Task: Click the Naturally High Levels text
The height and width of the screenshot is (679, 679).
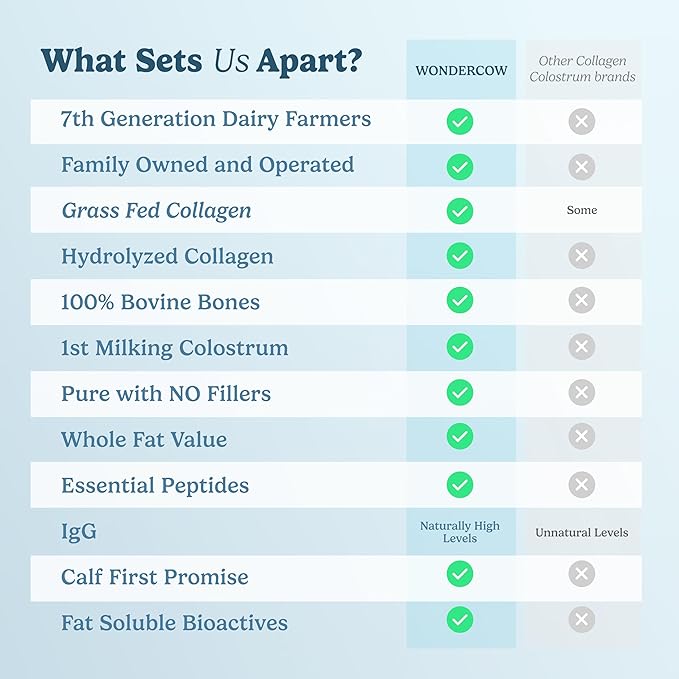Action: 460,532
